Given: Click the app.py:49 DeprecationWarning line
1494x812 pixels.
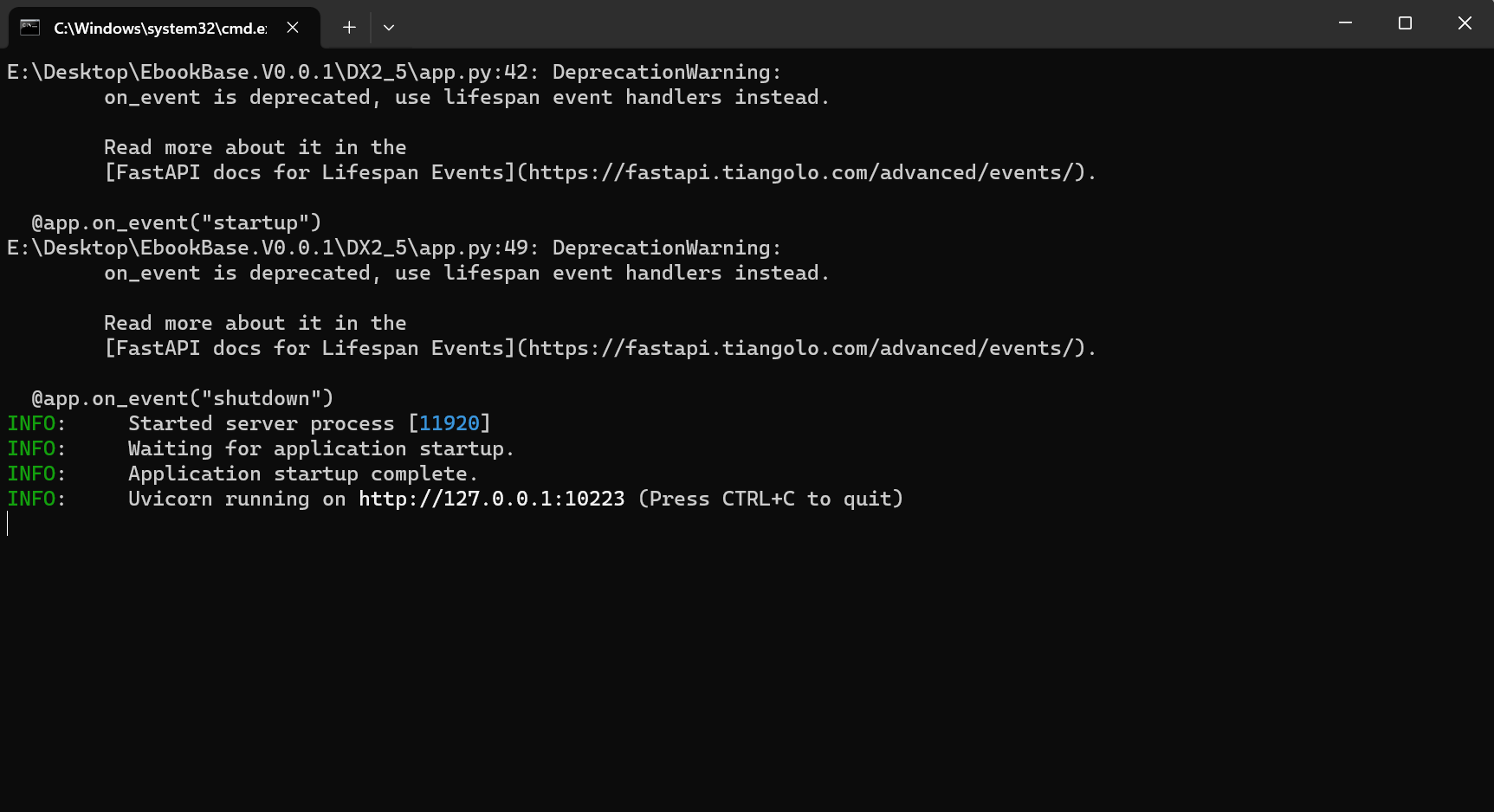Looking at the screenshot, I should pyautogui.click(x=394, y=248).
